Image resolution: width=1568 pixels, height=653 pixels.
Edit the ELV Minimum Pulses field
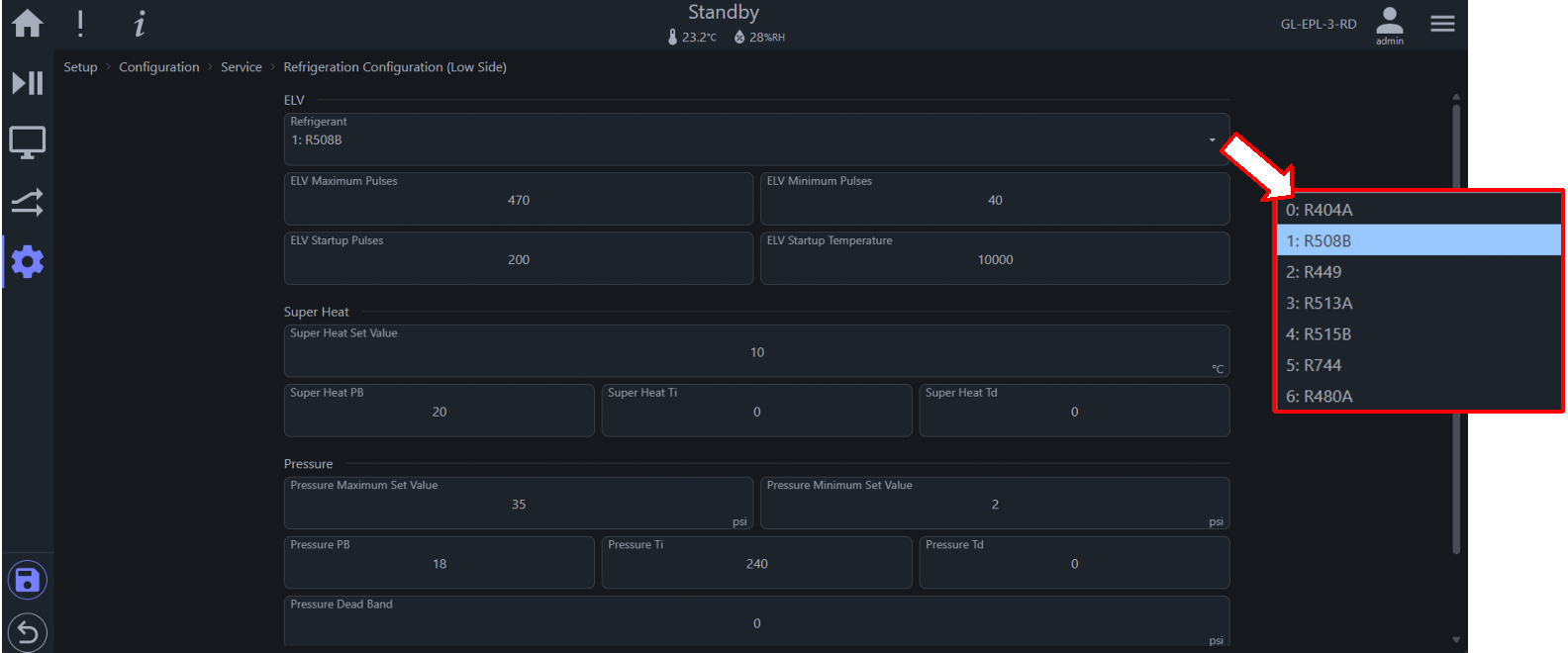(995, 199)
